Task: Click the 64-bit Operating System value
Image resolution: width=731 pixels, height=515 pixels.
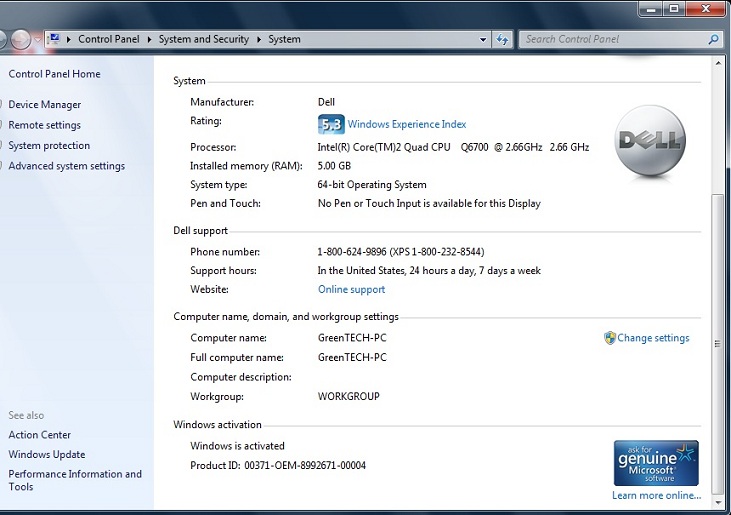Action: click(372, 185)
